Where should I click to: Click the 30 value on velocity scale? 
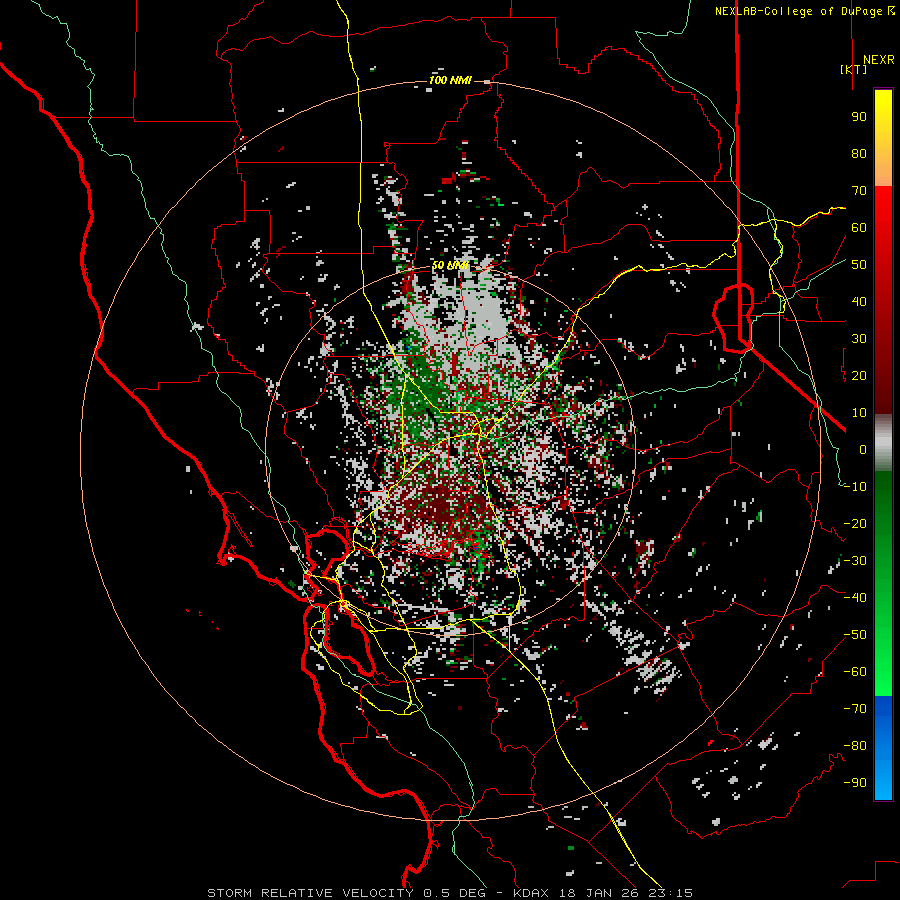(859, 339)
